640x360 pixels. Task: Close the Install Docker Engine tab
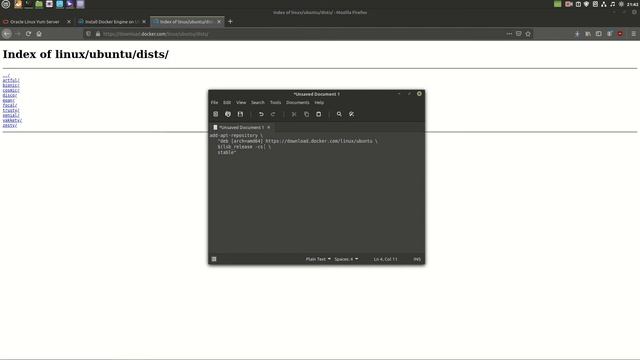tap(144, 22)
